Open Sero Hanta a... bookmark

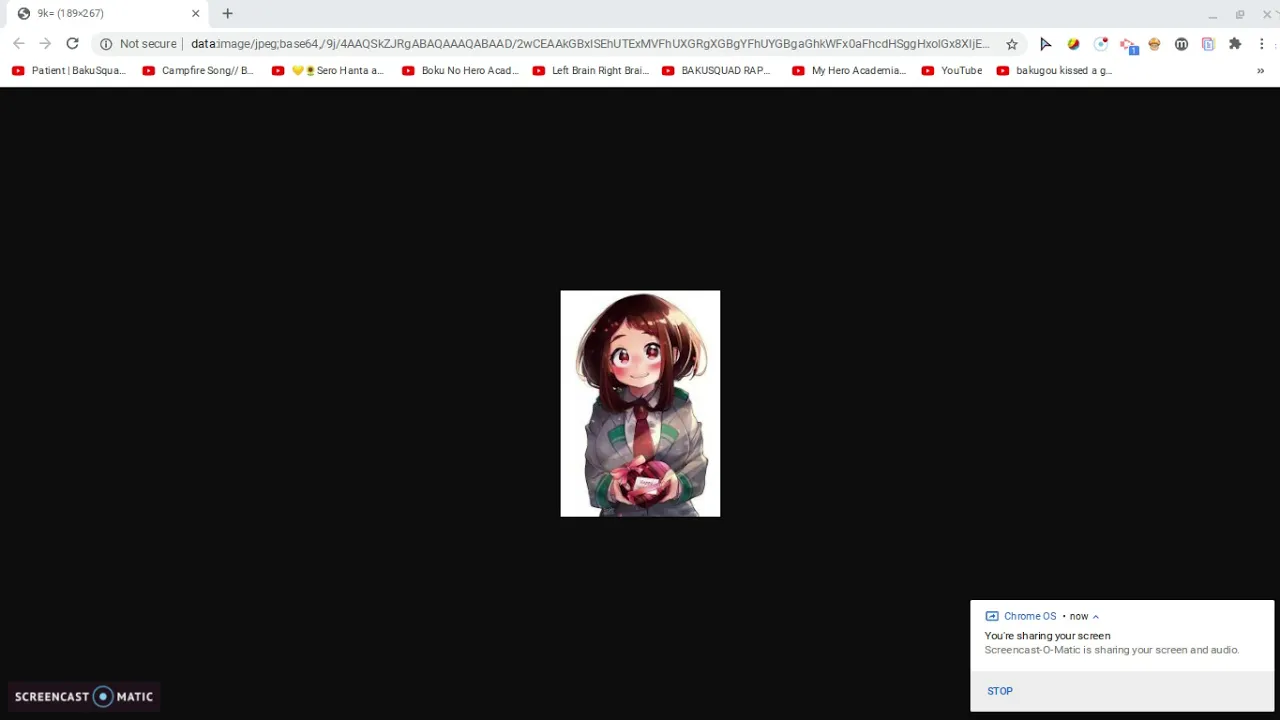(328, 71)
